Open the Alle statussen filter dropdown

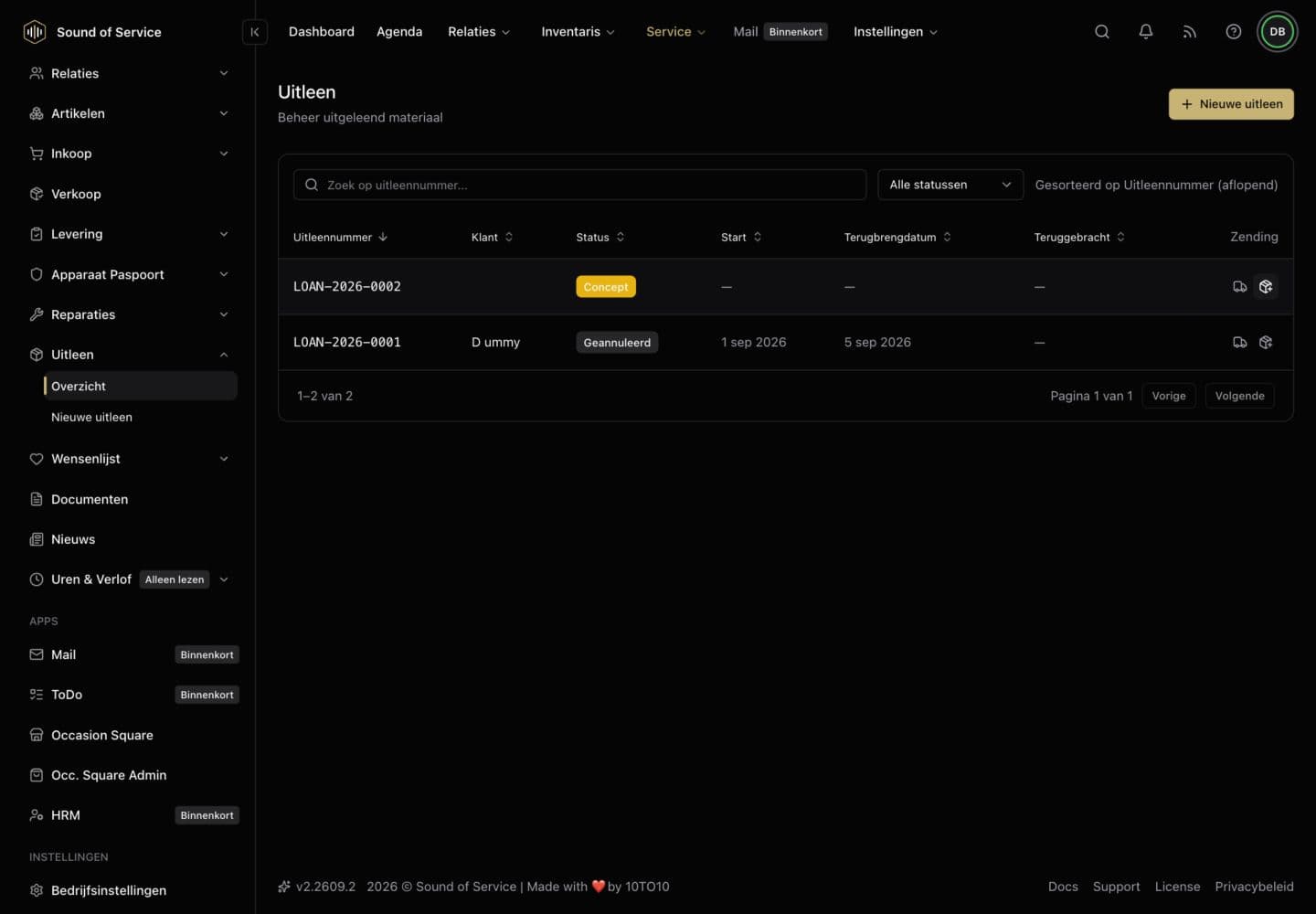950,185
